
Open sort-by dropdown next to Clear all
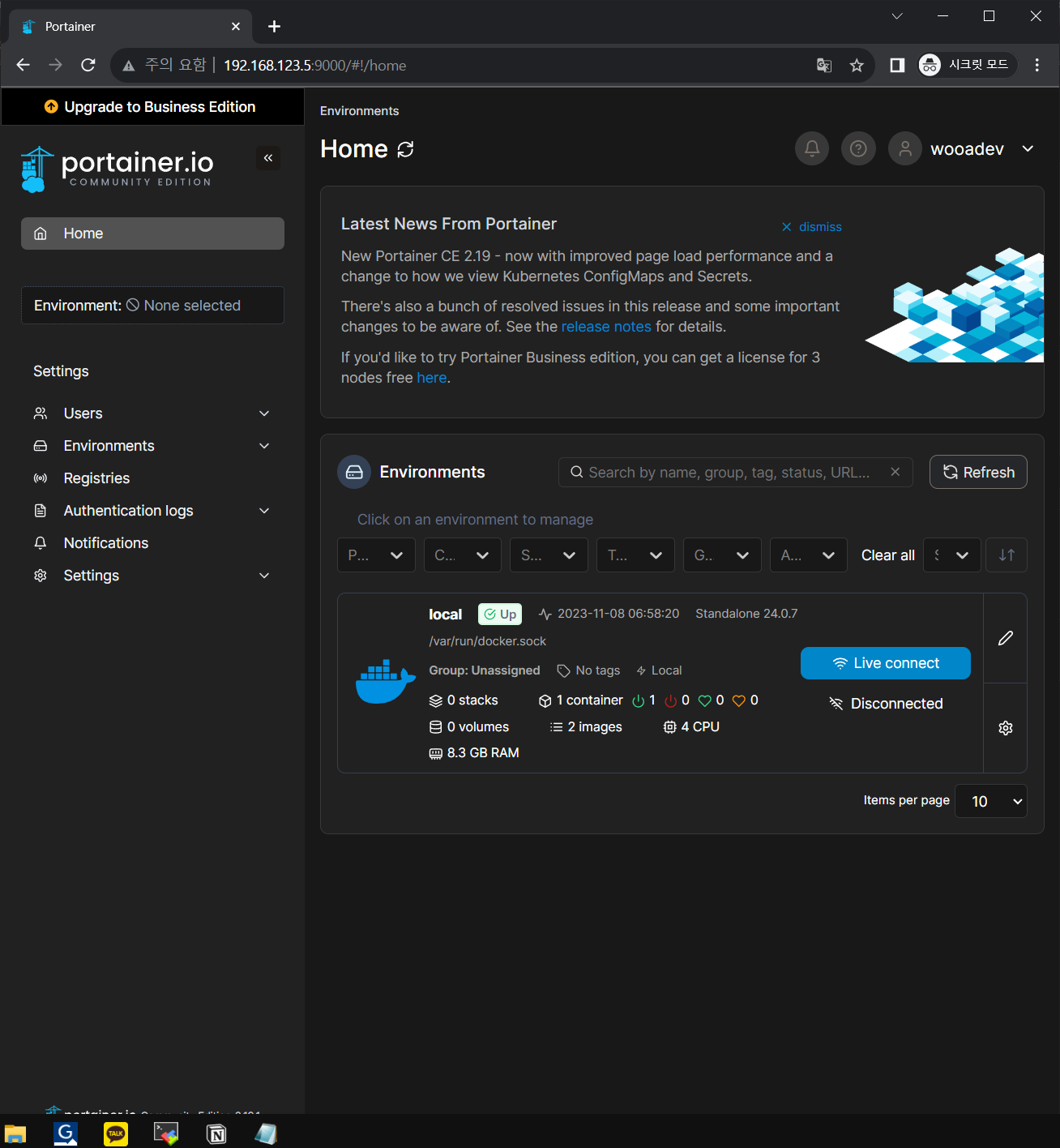[x=952, y=555]
